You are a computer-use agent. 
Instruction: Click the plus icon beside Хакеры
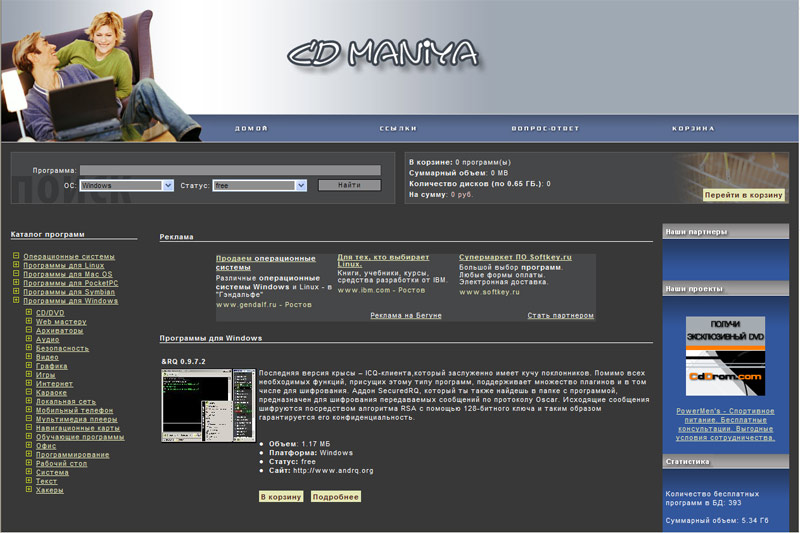point(29,489)
